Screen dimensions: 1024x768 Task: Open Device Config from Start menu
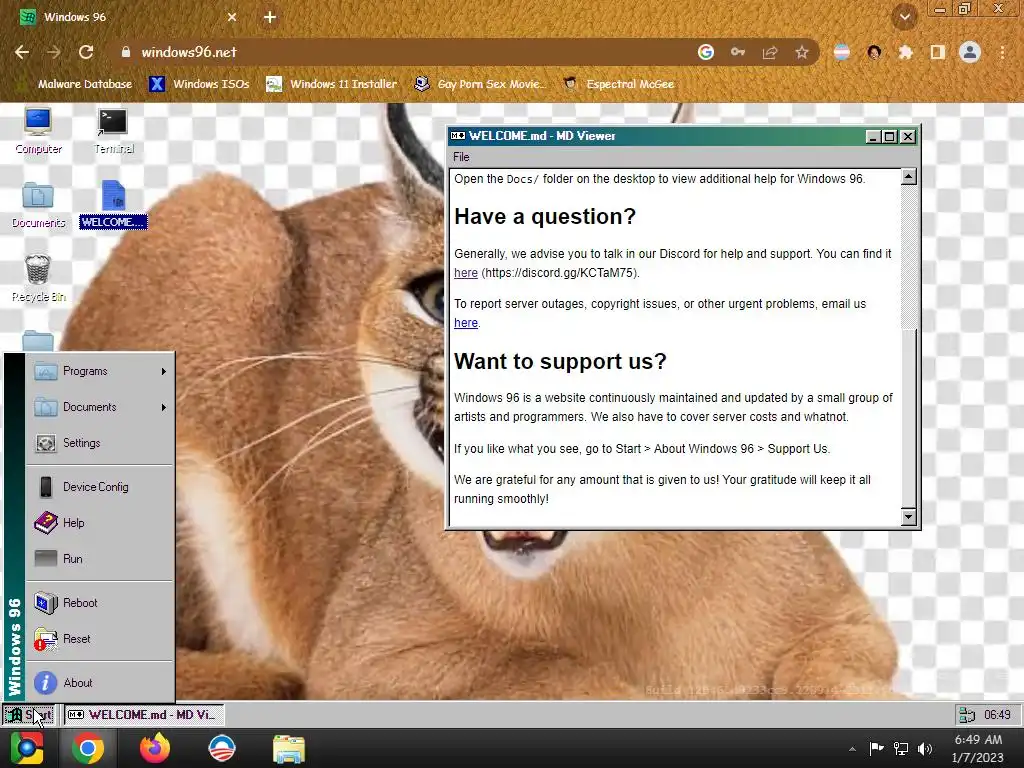[x=100, y=487]
